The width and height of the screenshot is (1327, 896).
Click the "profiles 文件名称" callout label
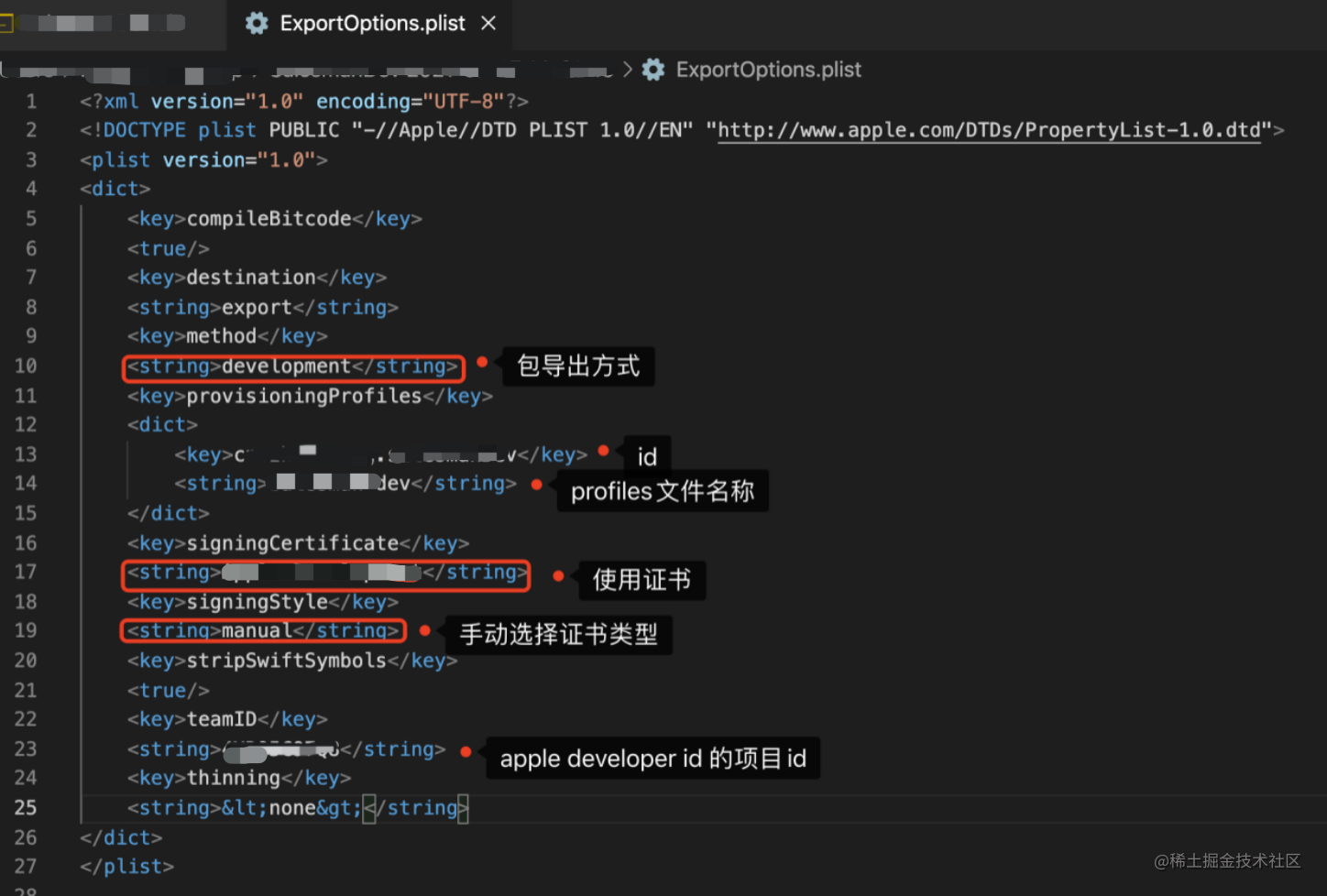[x=662, y=491]
